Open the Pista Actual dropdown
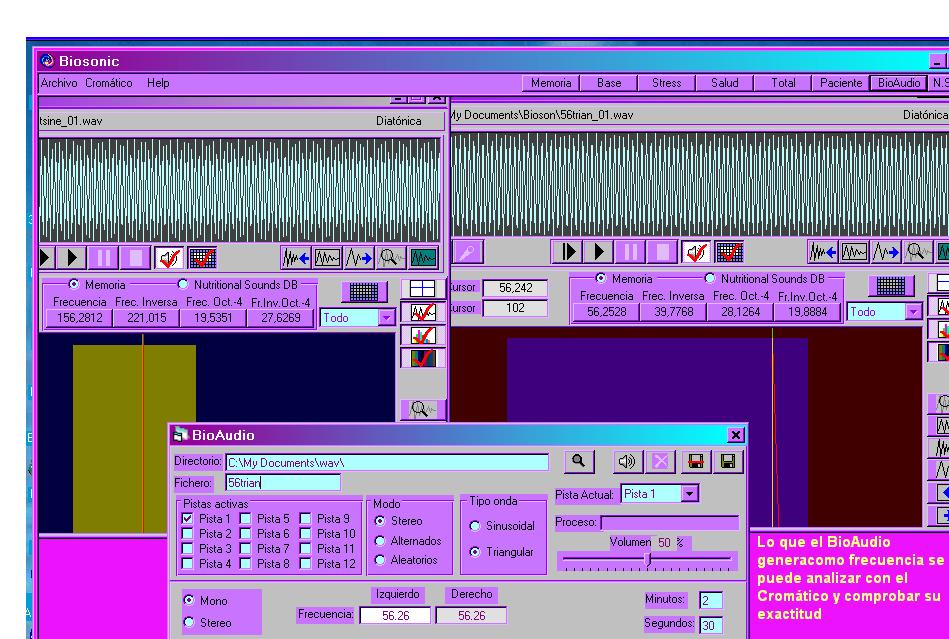 click(x=689, y=494)
